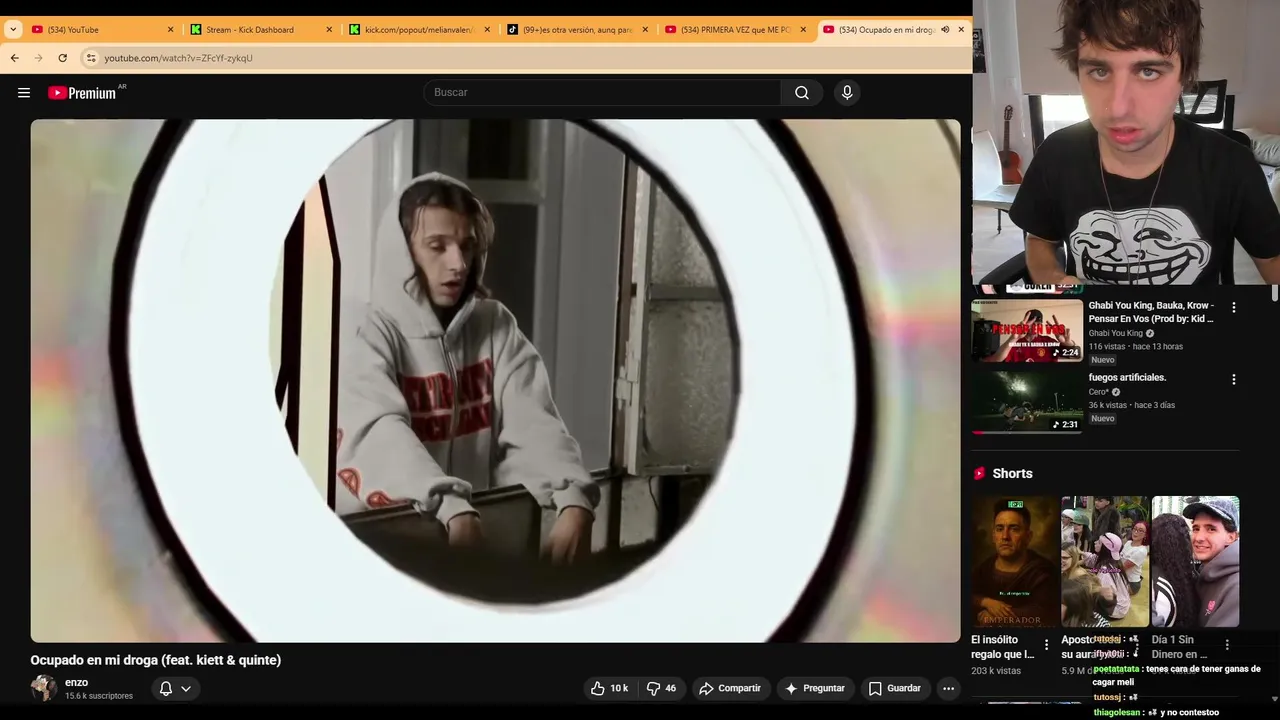Open options menu for fuegos artificiales video
Image resolution: width=1280 pixels, height=720 pixels.
tap(1233, 380)
